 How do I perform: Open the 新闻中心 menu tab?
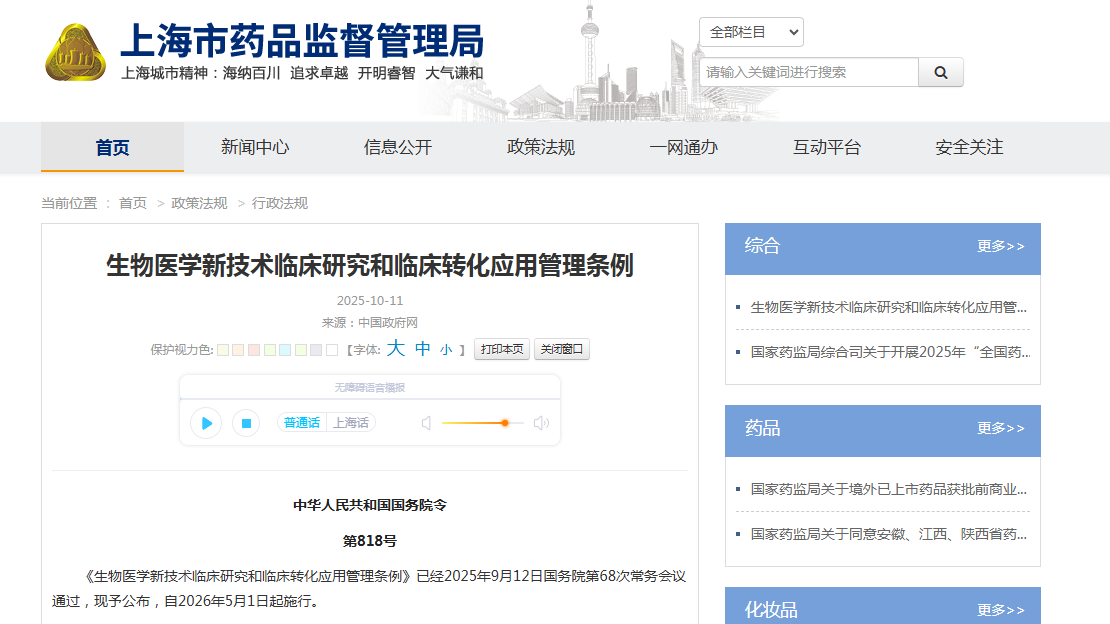pyautogui.click(x=255, y=147)
